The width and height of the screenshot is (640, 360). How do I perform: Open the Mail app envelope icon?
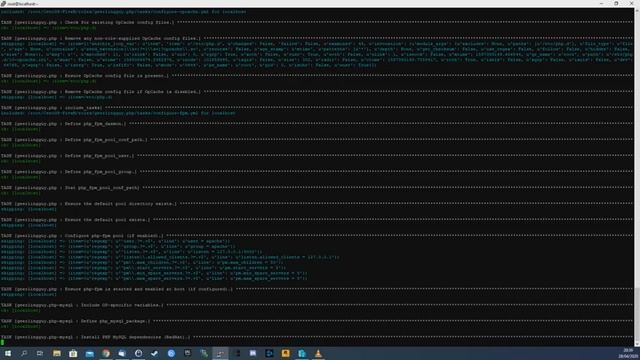click(89, 353)
